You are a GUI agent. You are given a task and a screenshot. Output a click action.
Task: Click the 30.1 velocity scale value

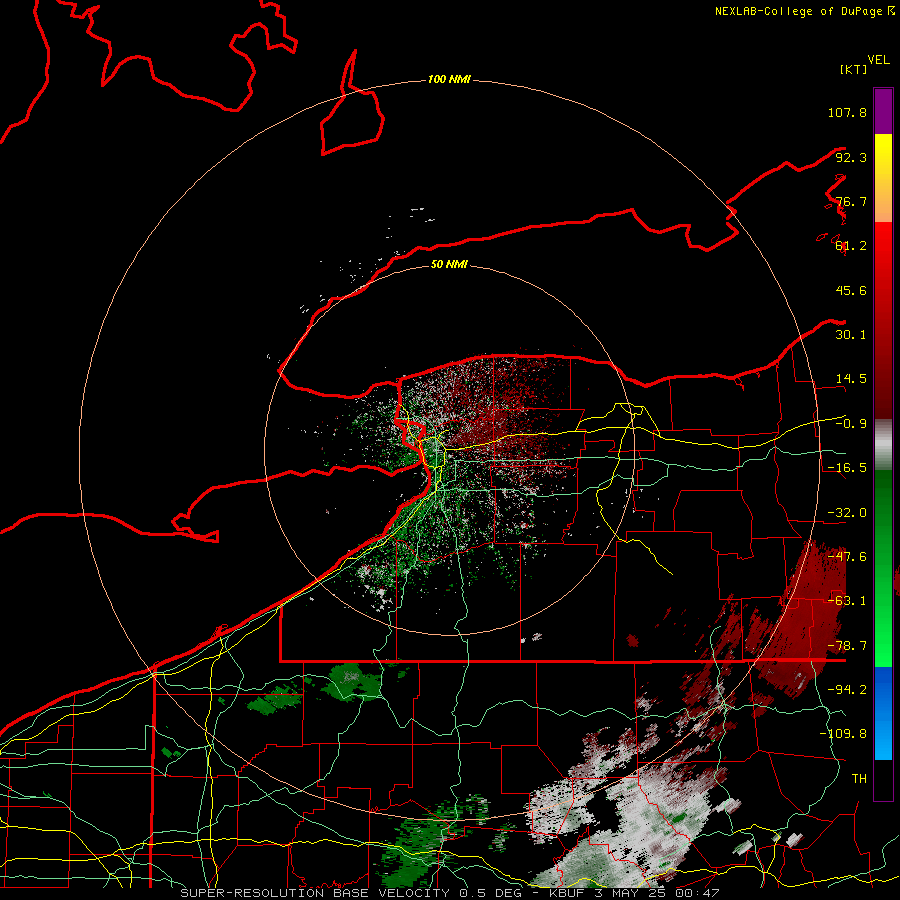point(851,335)
